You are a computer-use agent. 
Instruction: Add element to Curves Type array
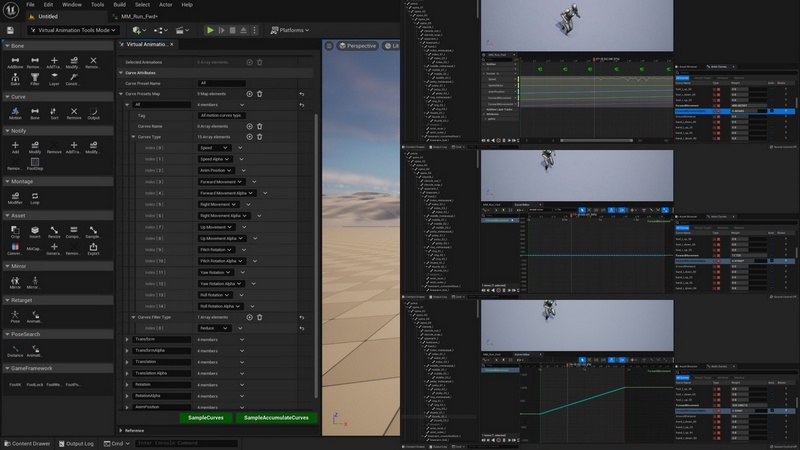click(249, 137)
